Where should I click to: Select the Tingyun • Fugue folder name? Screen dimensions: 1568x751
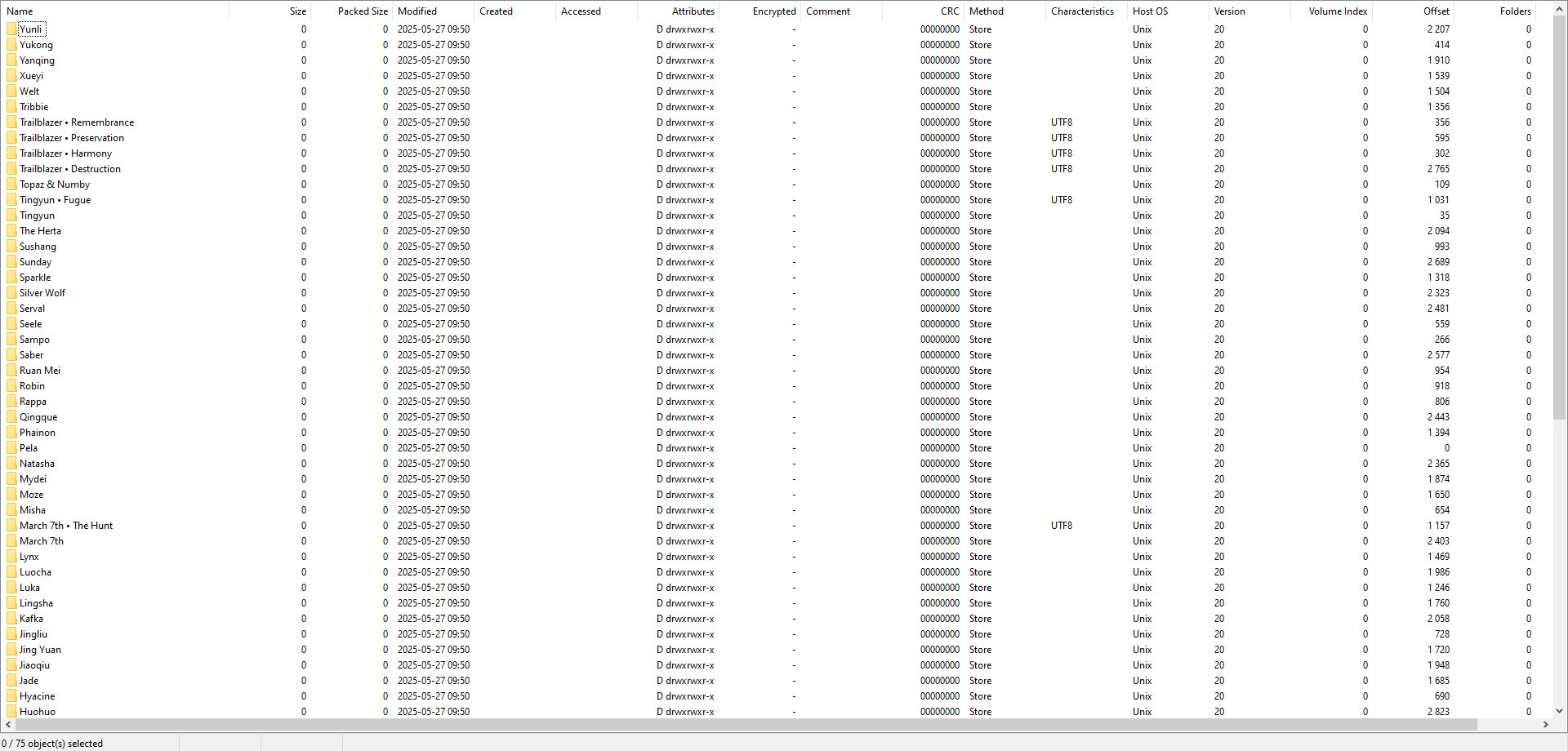coord(55,200)
